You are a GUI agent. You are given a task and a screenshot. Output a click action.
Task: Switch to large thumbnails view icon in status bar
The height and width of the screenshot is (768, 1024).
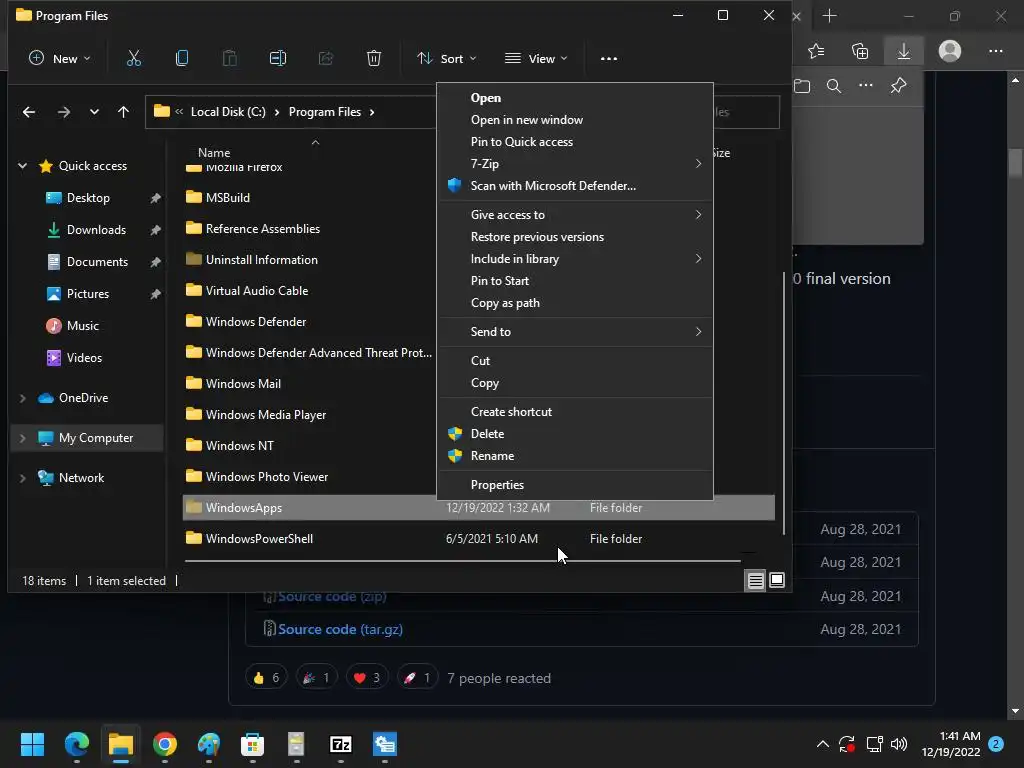pos(777,580)
